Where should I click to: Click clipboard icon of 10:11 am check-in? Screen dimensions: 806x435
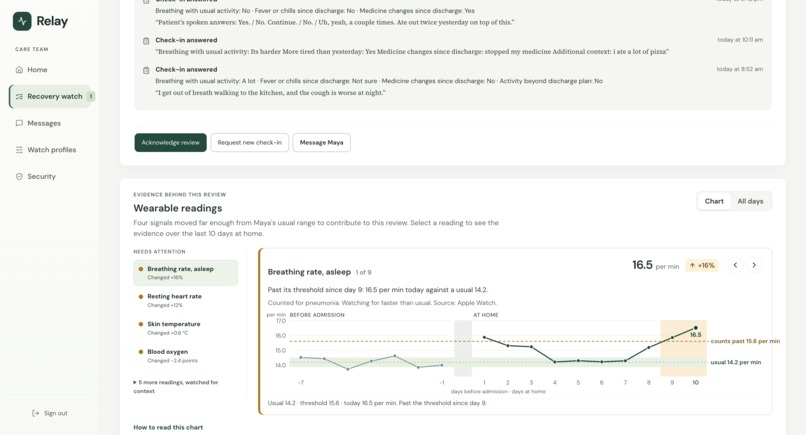pos(146,41)
